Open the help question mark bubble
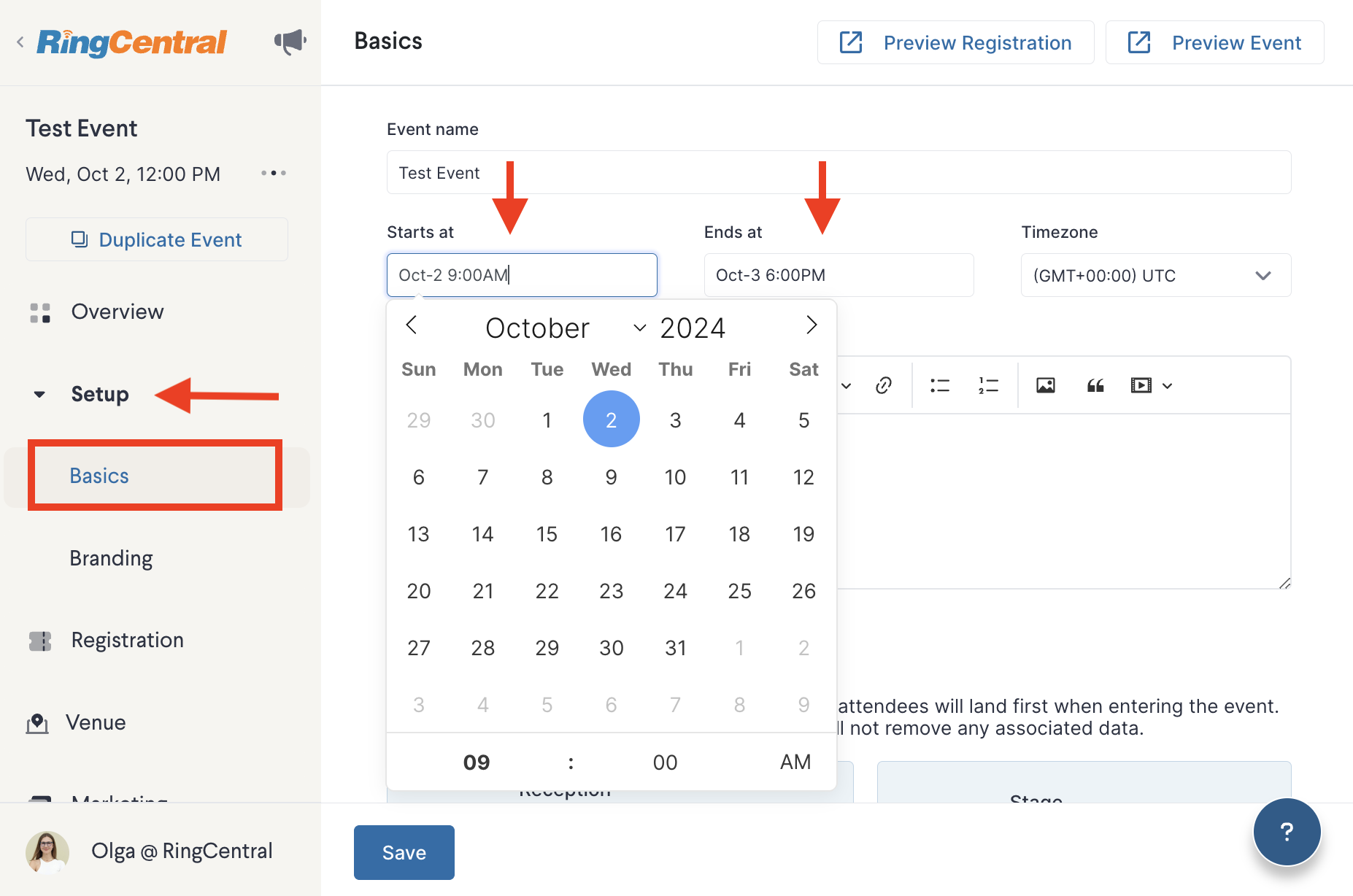The width and height of the screenshot is (1353, 896). 1287,831
